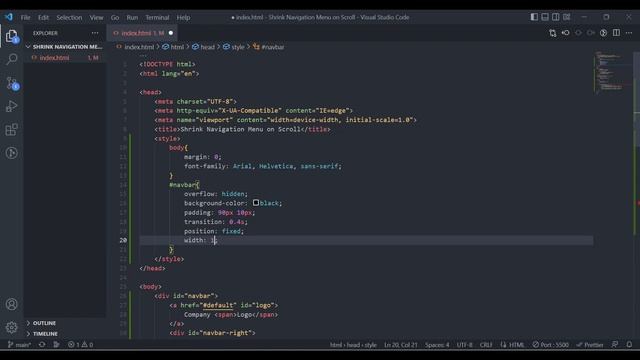Toggle the secondary side bar layout icon

[556, 17]
